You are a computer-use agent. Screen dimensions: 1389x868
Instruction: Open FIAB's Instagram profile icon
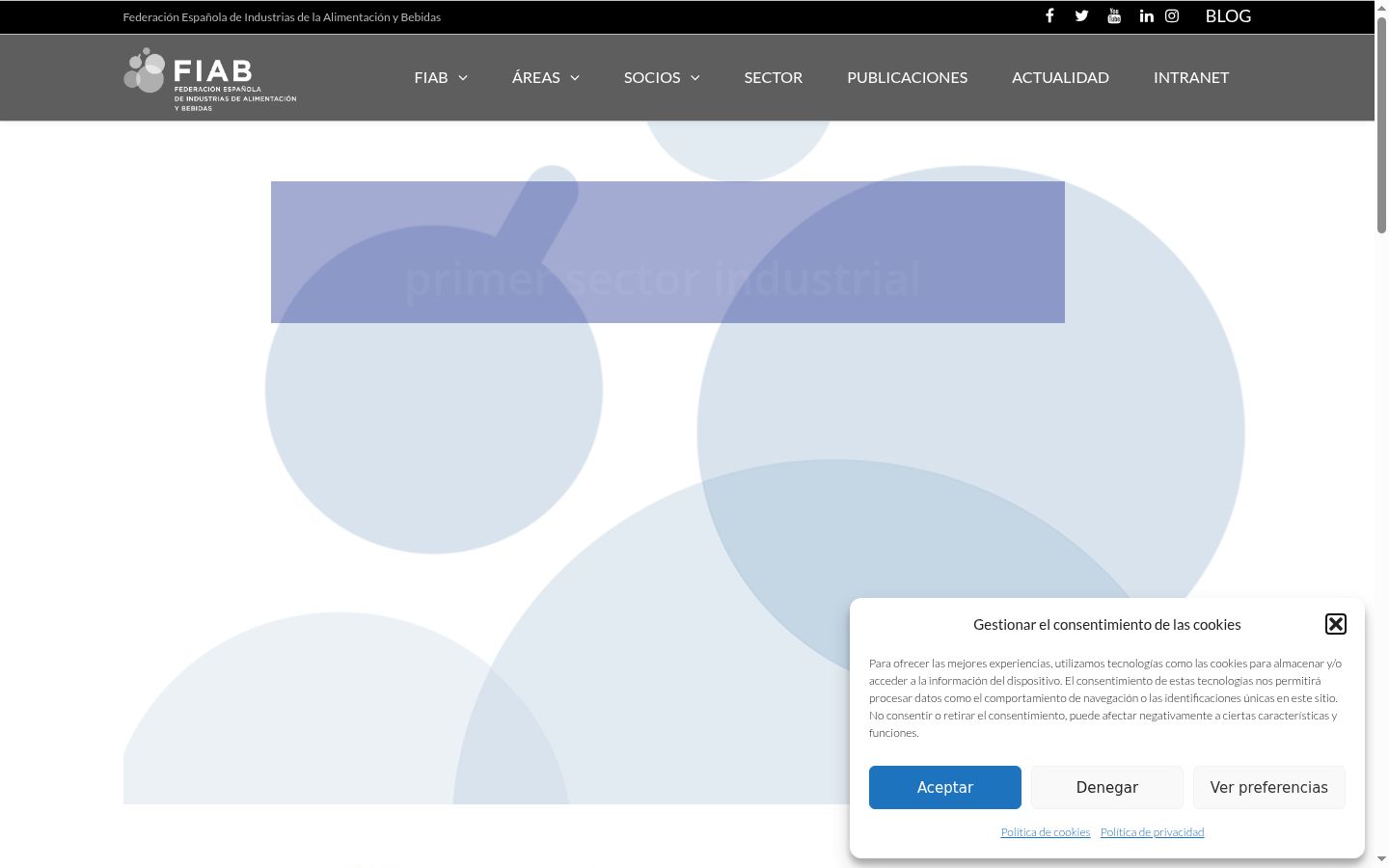(x=1172, y=15)
